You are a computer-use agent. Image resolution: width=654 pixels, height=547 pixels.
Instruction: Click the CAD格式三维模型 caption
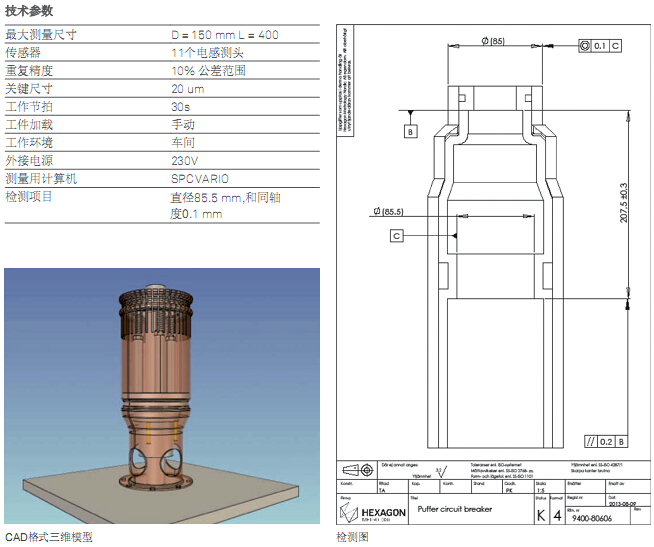(48, 537)
